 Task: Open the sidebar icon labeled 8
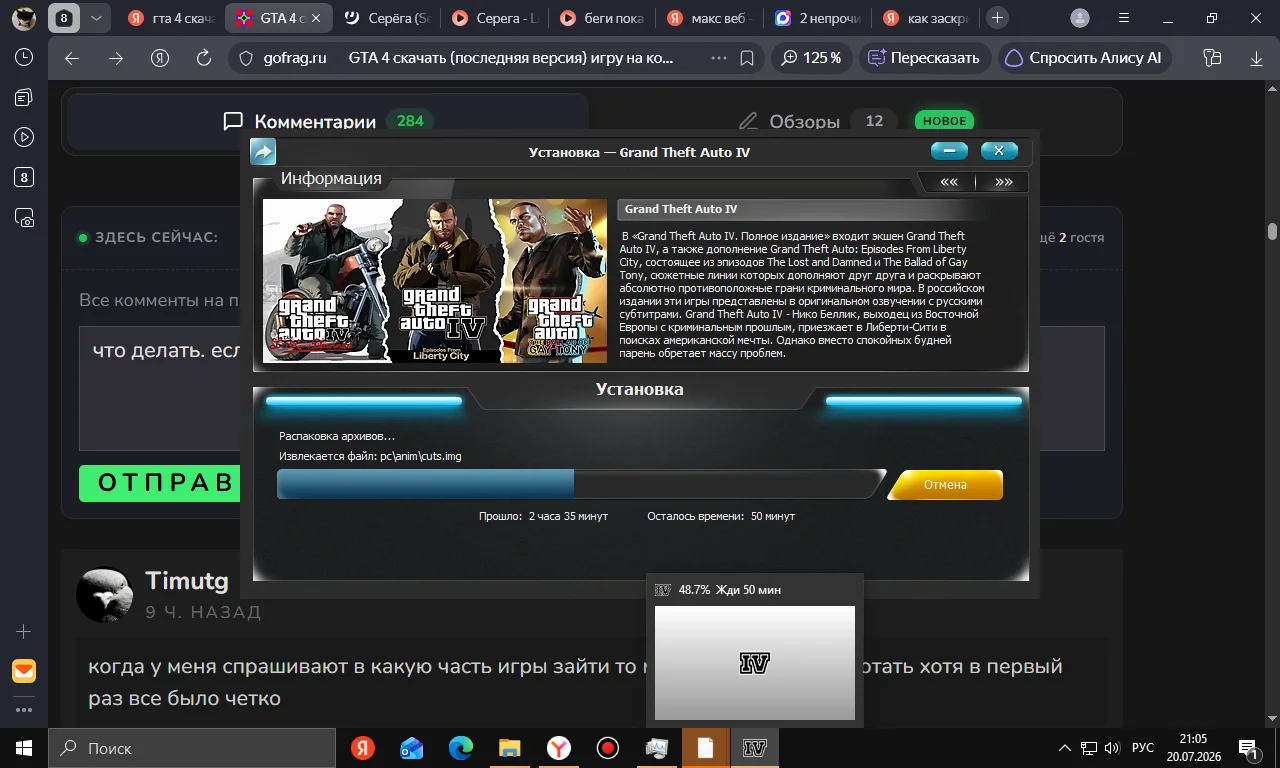pyautogui.click(x=24, y=178)
